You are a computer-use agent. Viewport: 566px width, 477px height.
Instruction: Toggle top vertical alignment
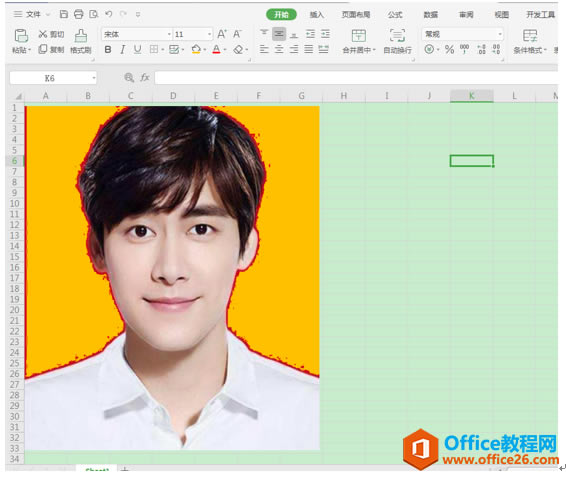pyautogui.click(x=264, y=33)
